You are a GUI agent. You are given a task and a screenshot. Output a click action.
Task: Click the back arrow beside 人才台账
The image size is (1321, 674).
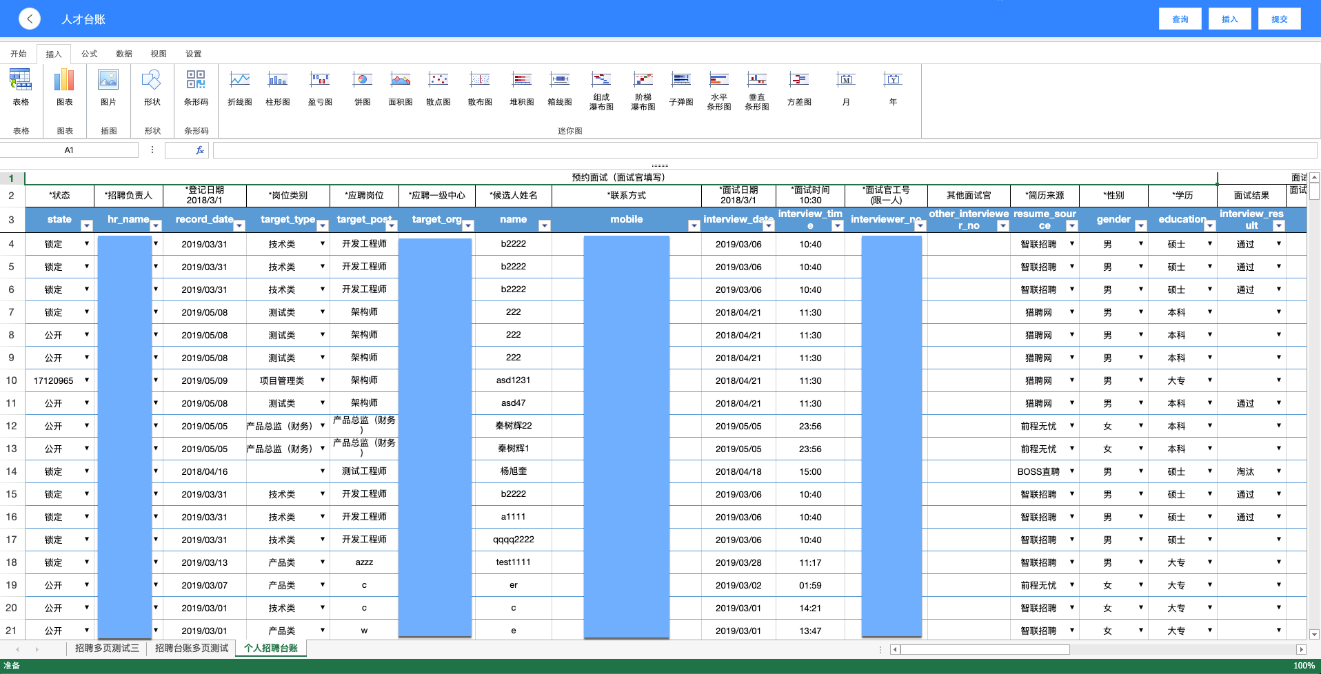(x=30, y=19)
